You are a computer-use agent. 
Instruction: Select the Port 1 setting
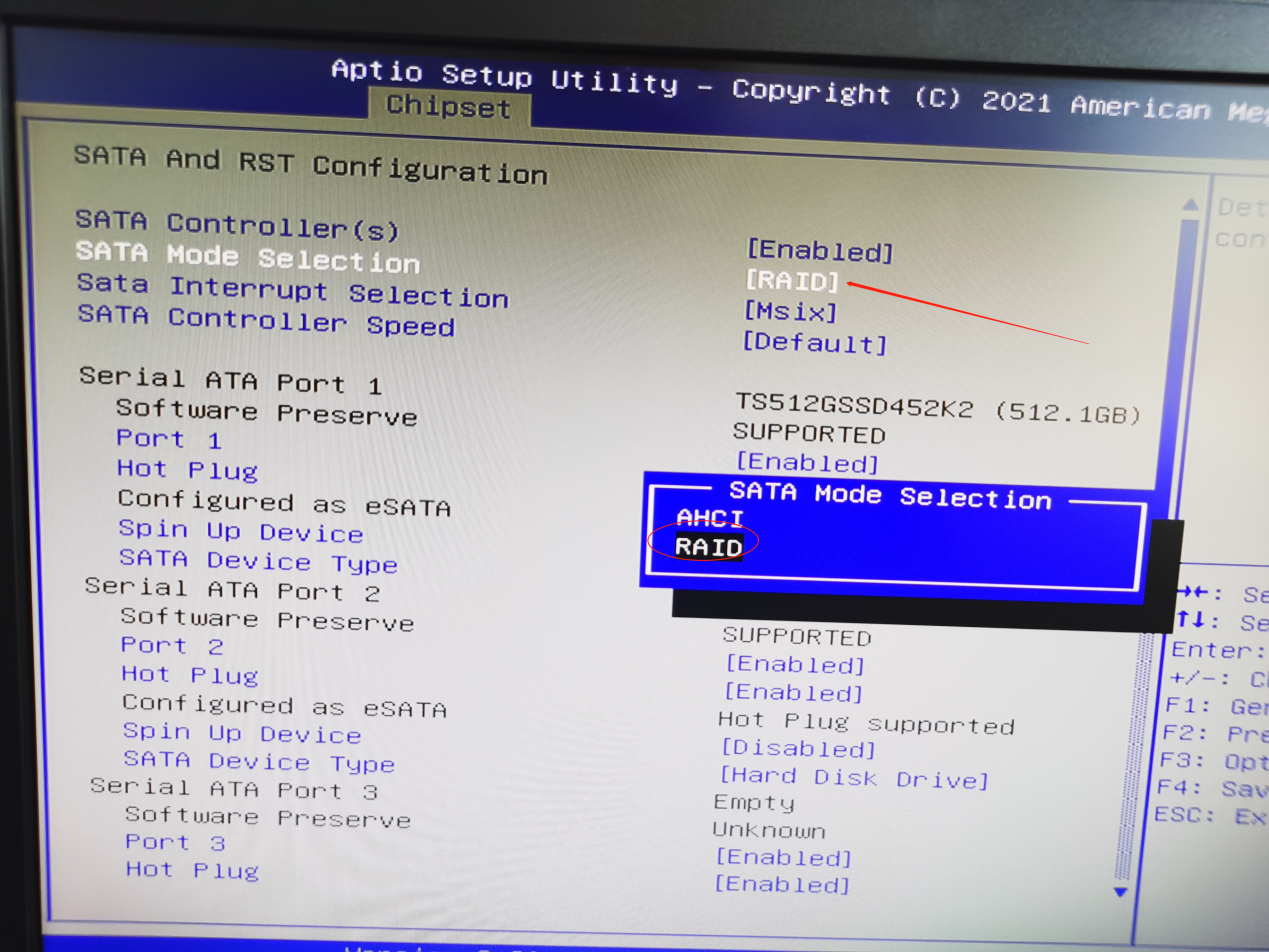point(169,439)
